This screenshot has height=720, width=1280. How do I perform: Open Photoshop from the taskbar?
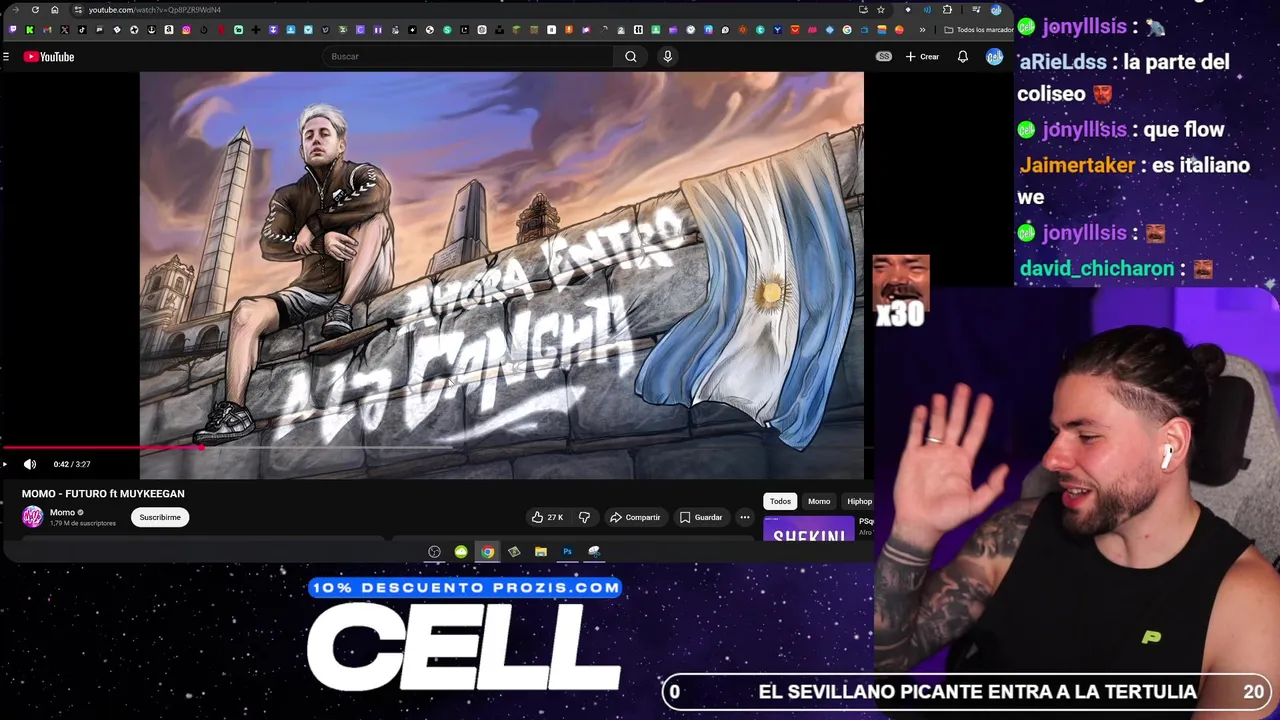click(x=567, y=552)
